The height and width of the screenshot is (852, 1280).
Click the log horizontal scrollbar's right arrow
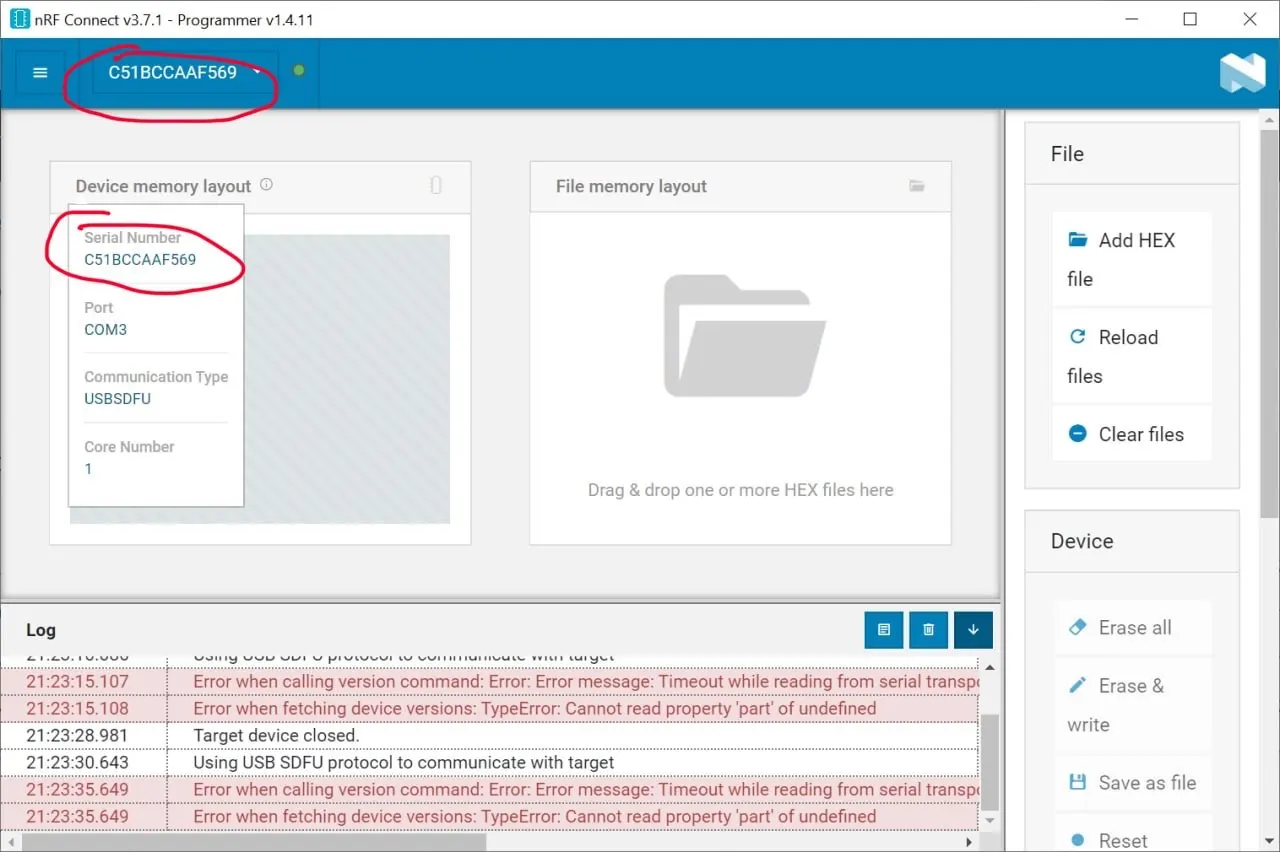coord(969,843)
